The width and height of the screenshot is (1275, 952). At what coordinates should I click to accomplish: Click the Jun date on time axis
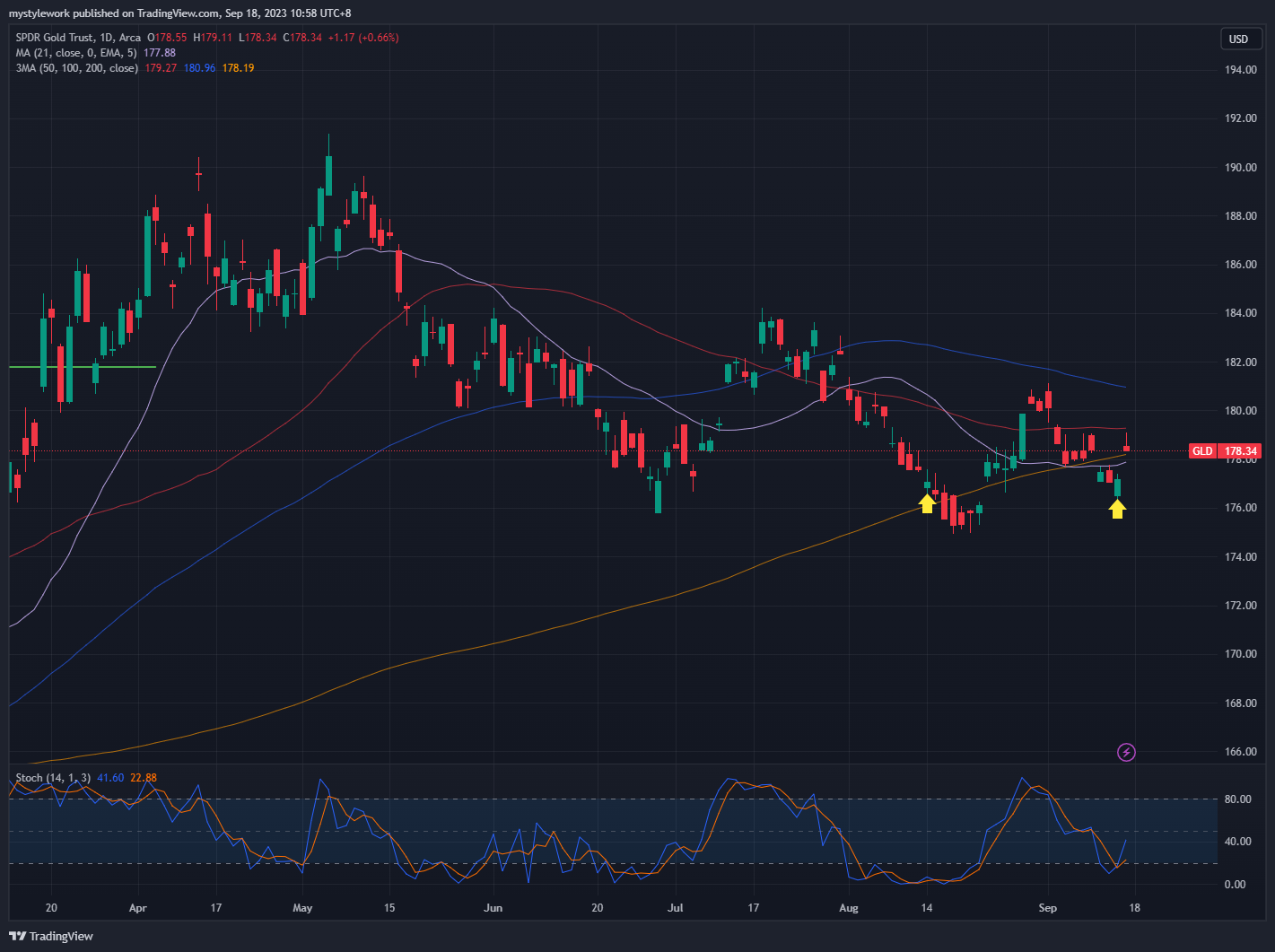point(492,908)
